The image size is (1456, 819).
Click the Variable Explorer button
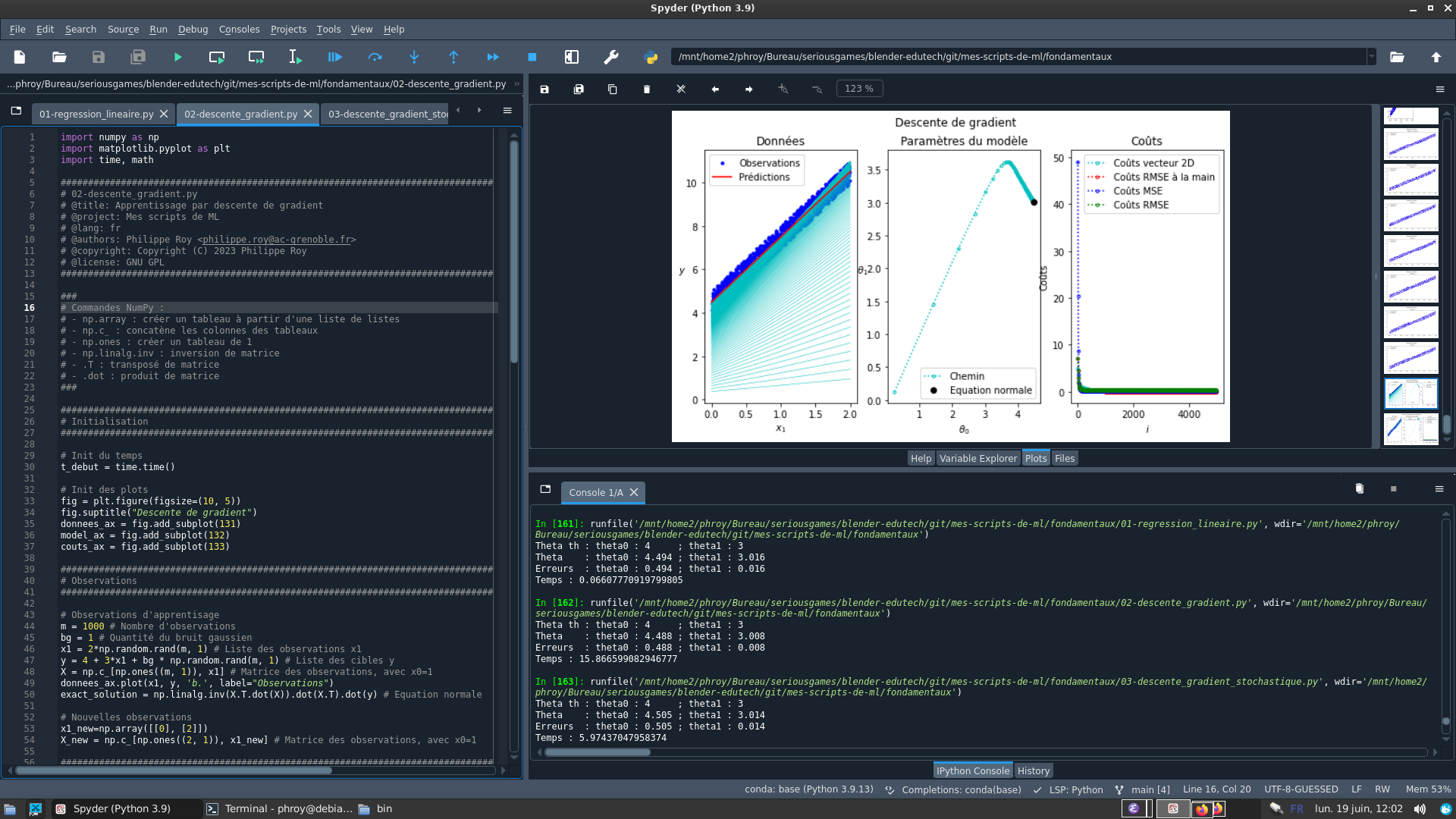pyautogui.click(x=977, y=458)
